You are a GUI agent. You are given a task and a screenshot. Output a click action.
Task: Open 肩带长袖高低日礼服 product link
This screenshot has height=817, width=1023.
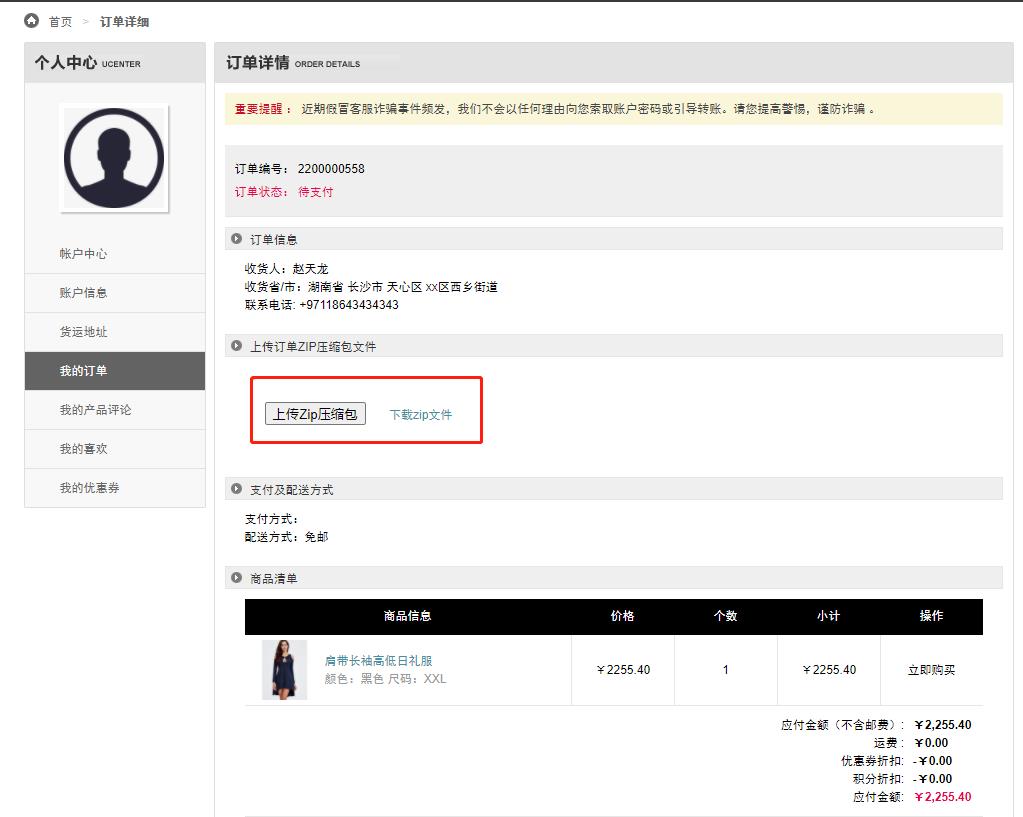378,660
